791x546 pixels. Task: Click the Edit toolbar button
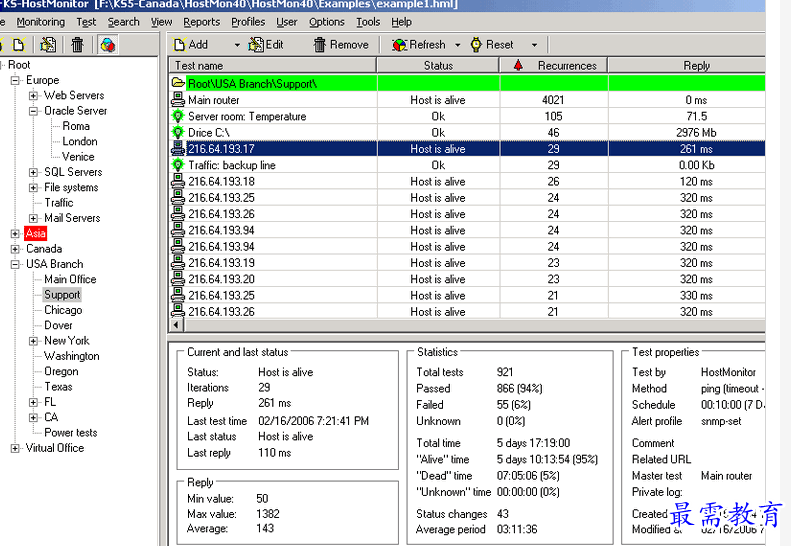pos(266,45)
